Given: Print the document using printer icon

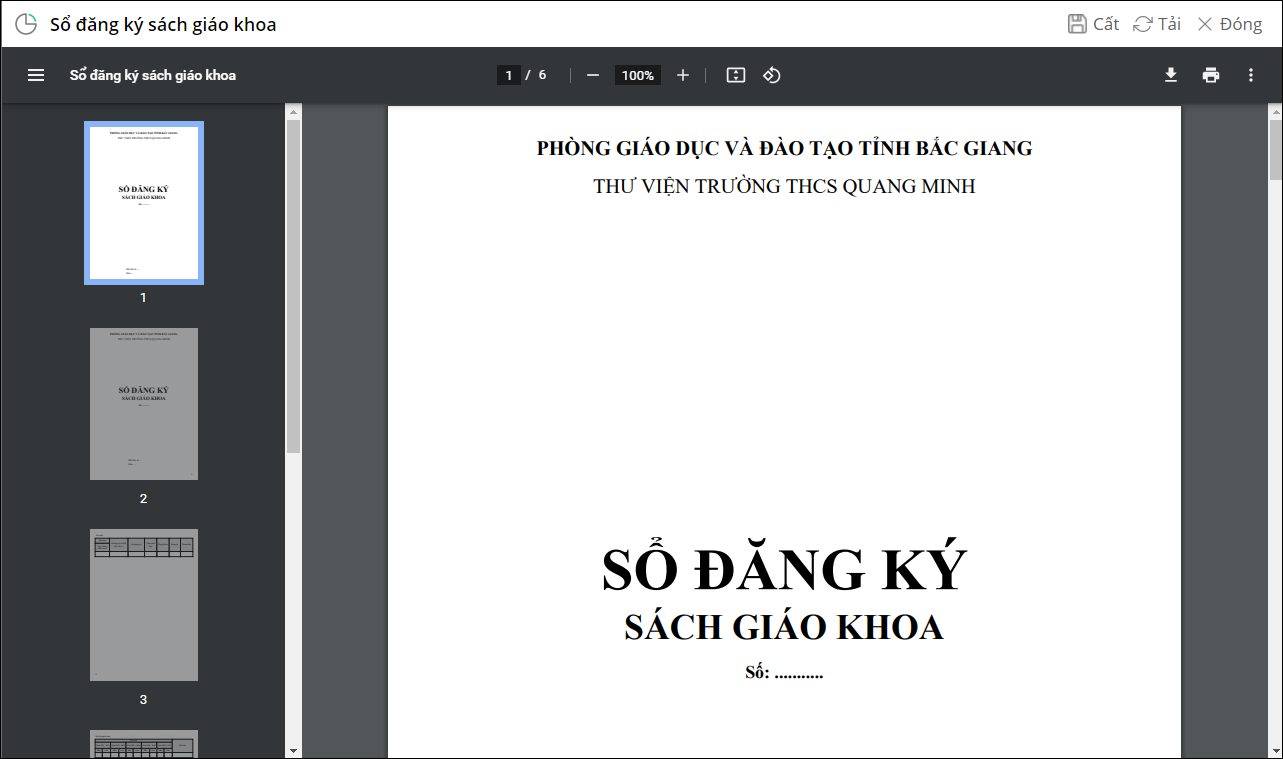Looking at the screenshot, I should coord(1211,75).
